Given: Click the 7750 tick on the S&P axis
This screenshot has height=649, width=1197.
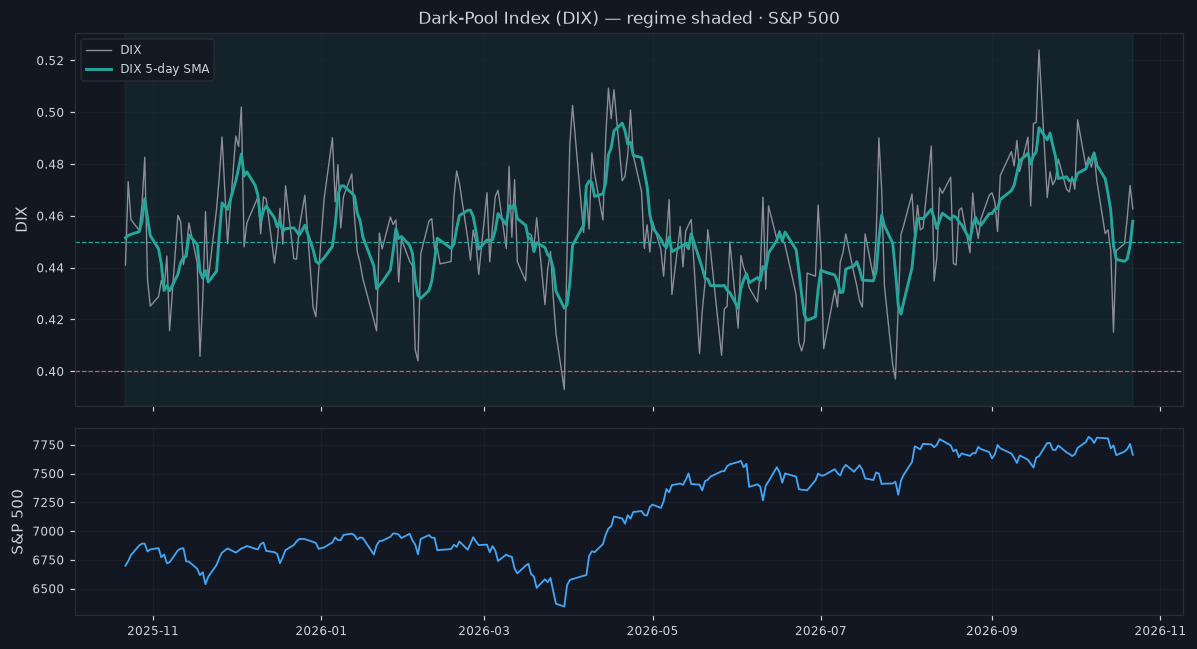Looking at the screenshot, I should point(50,445).
